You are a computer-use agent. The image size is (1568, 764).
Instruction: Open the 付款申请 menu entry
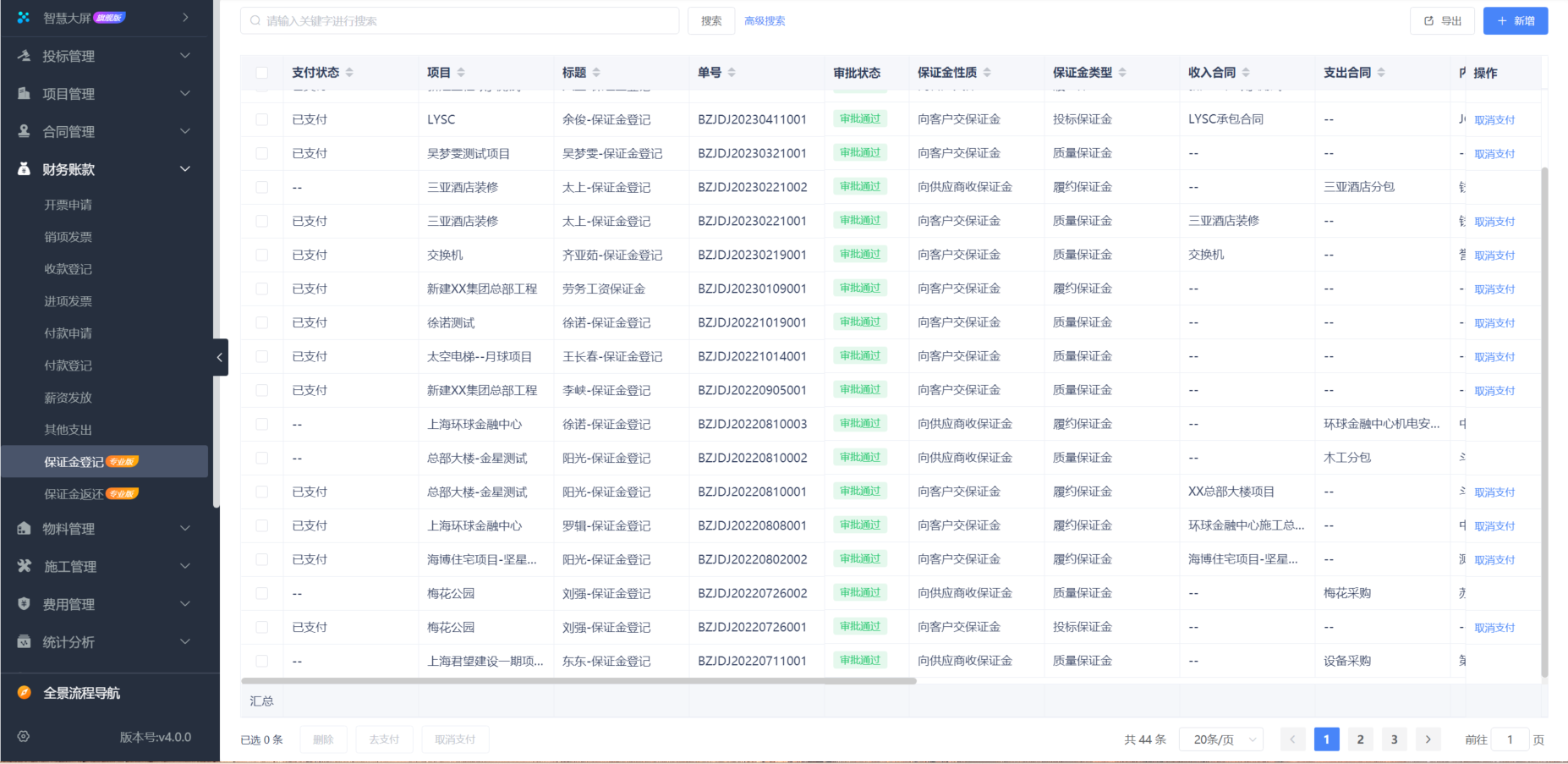[68, 333]
